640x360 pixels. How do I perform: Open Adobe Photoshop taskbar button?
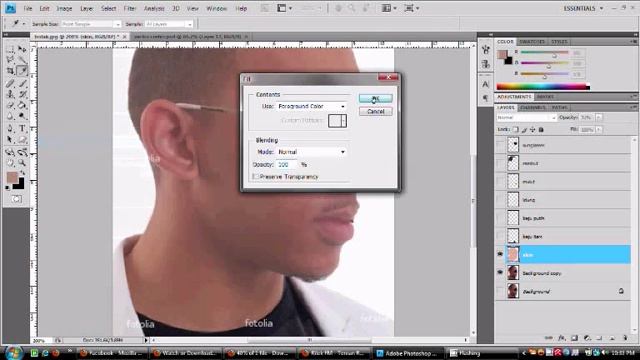(x=407, y=353)
